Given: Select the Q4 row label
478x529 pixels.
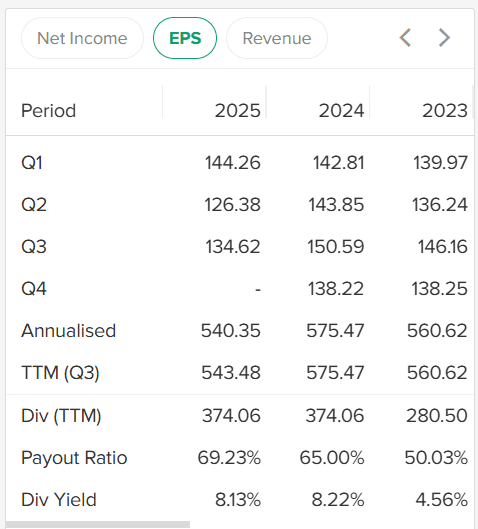Looking at the screenshot, I should 34,289.
